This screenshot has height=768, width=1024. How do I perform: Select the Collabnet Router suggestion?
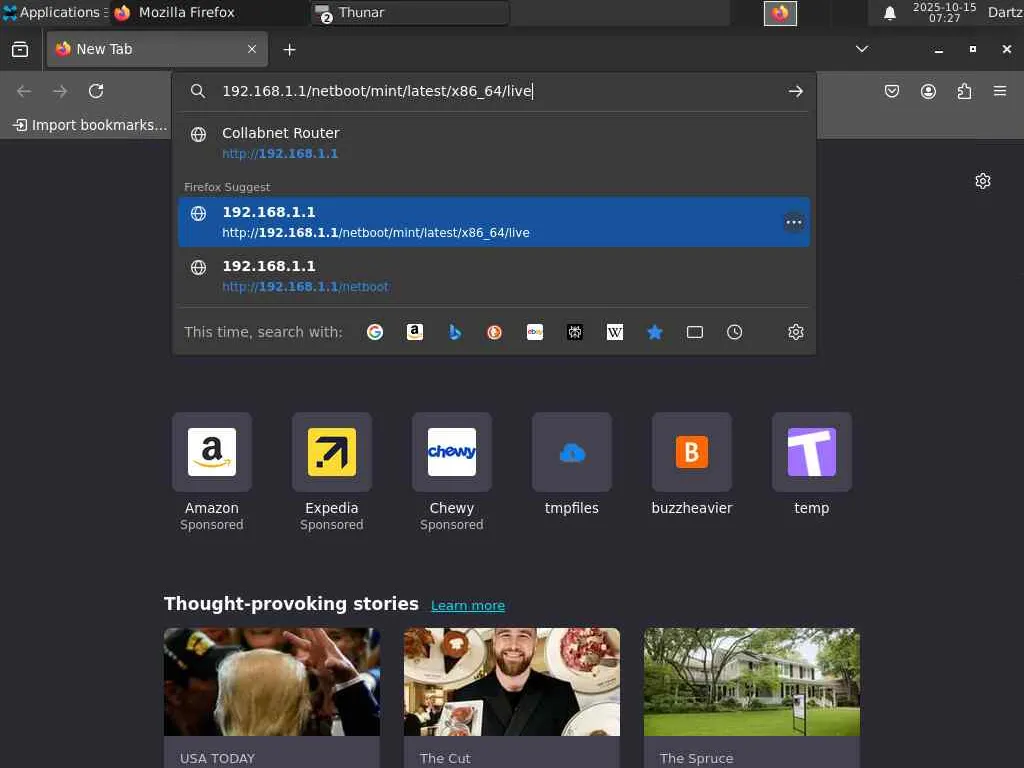click(494, 143)
